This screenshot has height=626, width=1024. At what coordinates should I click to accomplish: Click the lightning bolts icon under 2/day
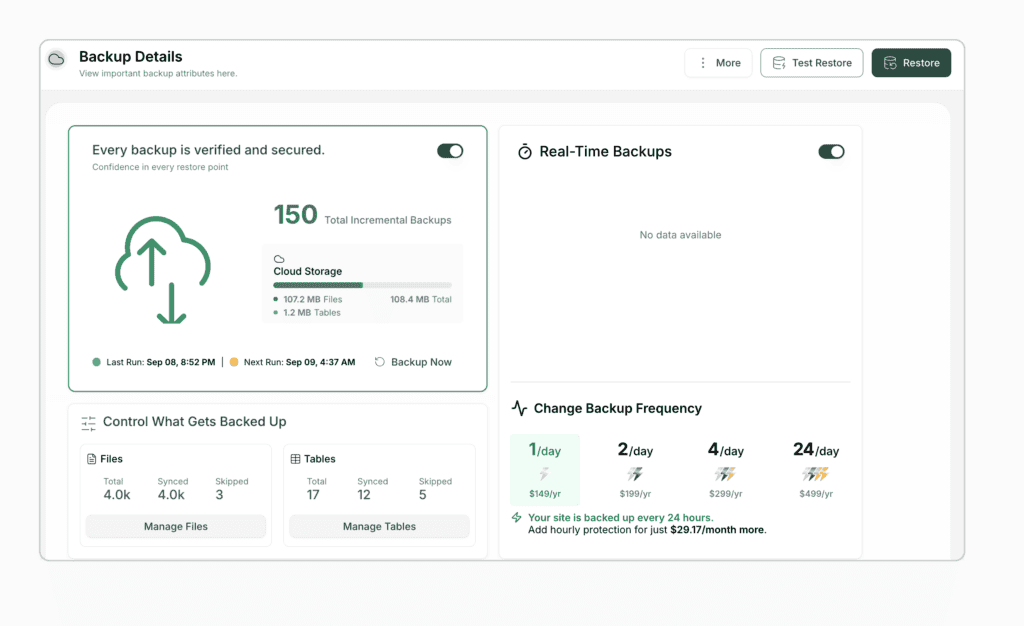[635, 473]
